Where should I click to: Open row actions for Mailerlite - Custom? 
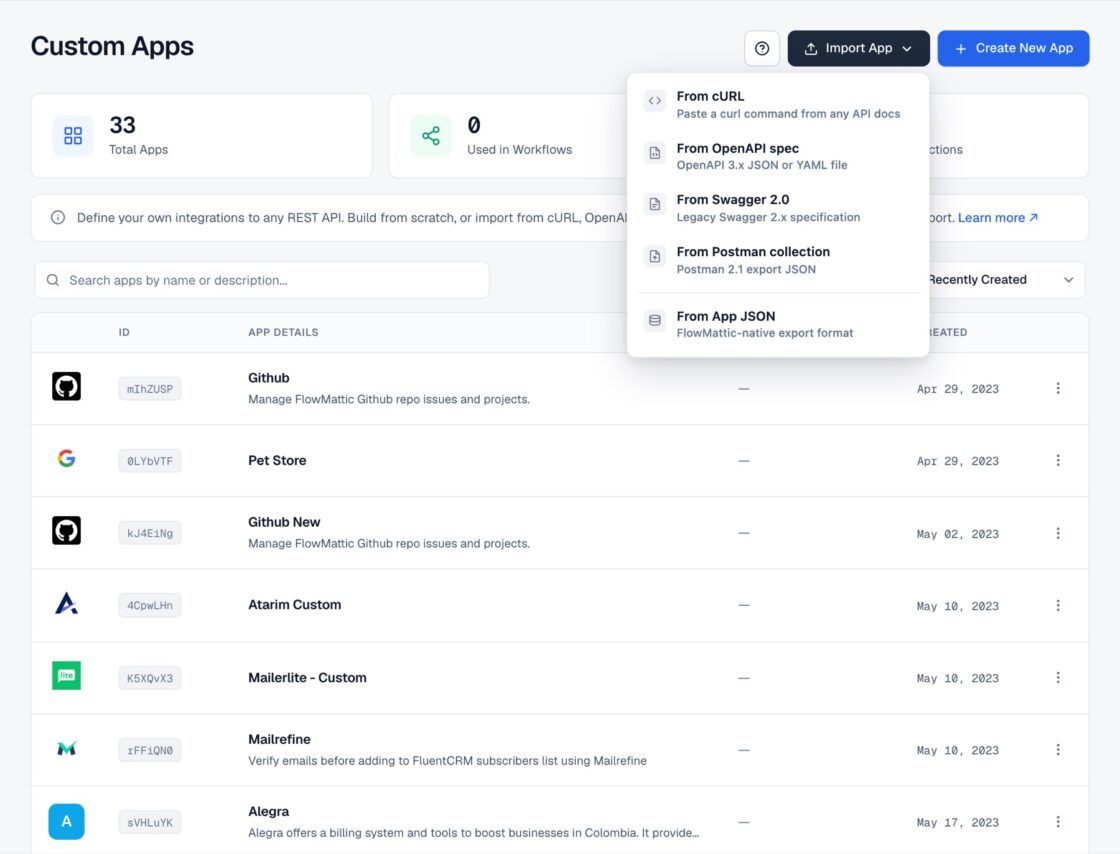coord(1058,678)
